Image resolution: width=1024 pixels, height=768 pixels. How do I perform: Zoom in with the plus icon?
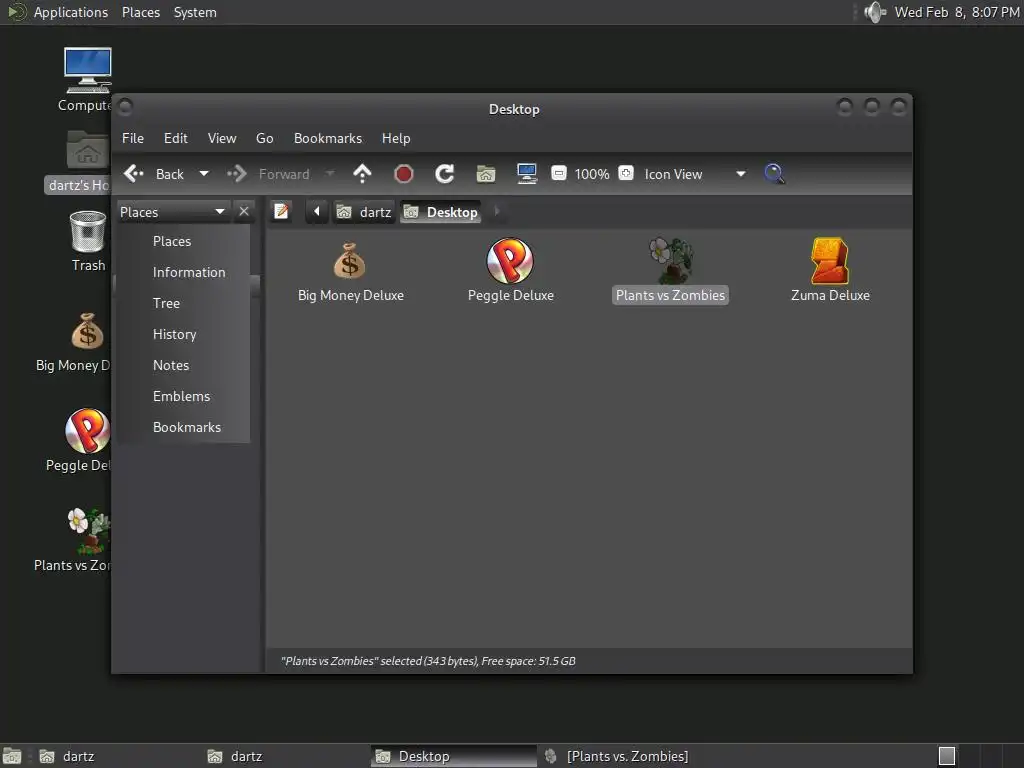click(x=626, y=174)
